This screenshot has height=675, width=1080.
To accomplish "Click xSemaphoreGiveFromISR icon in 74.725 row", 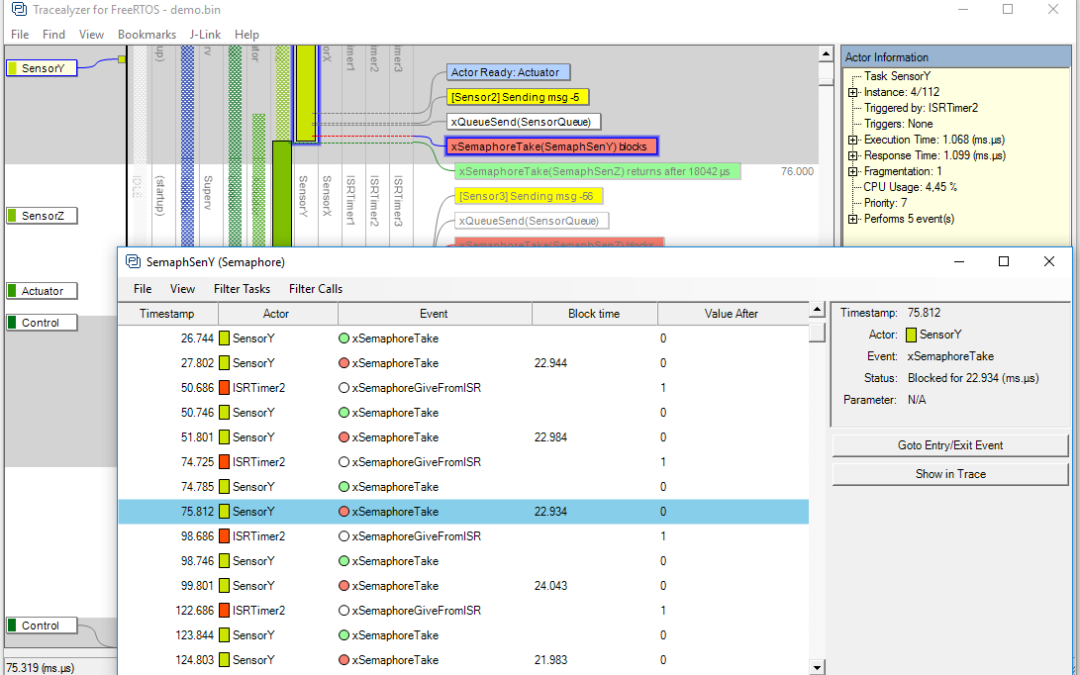I will [344, 462].
